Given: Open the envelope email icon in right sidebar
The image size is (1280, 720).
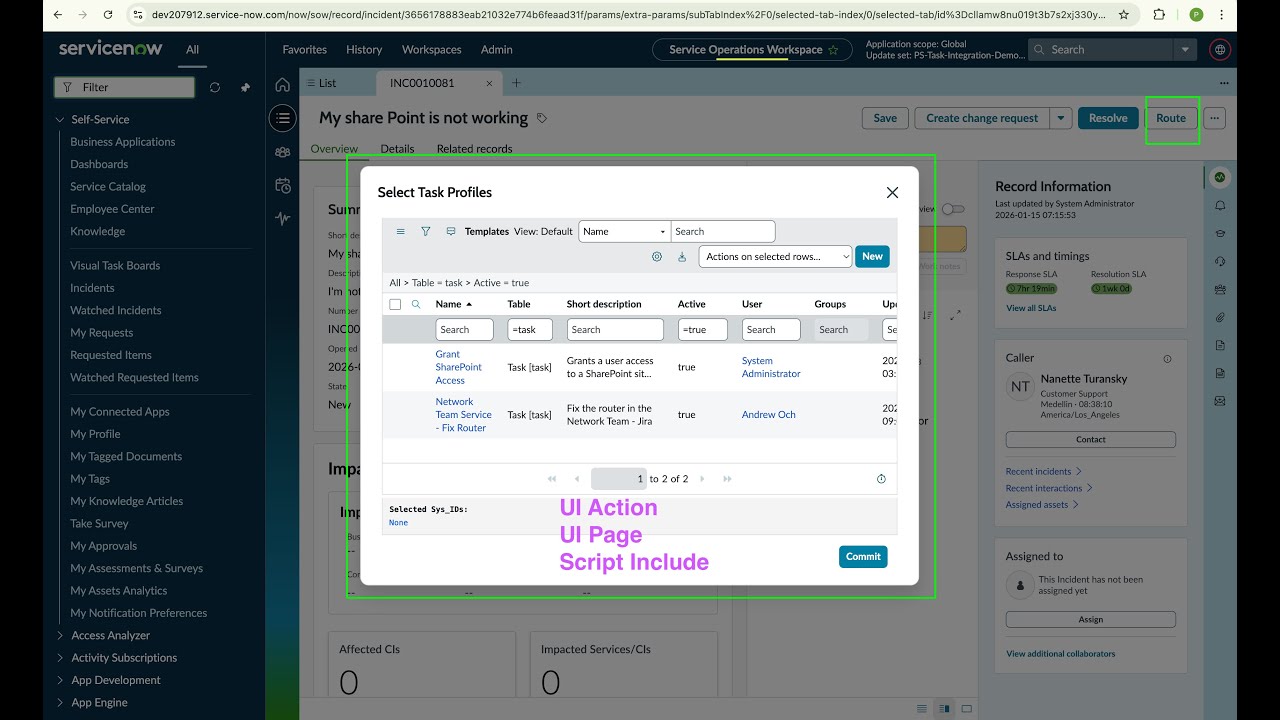Looking at the screenshot, I should (1220, 401).
